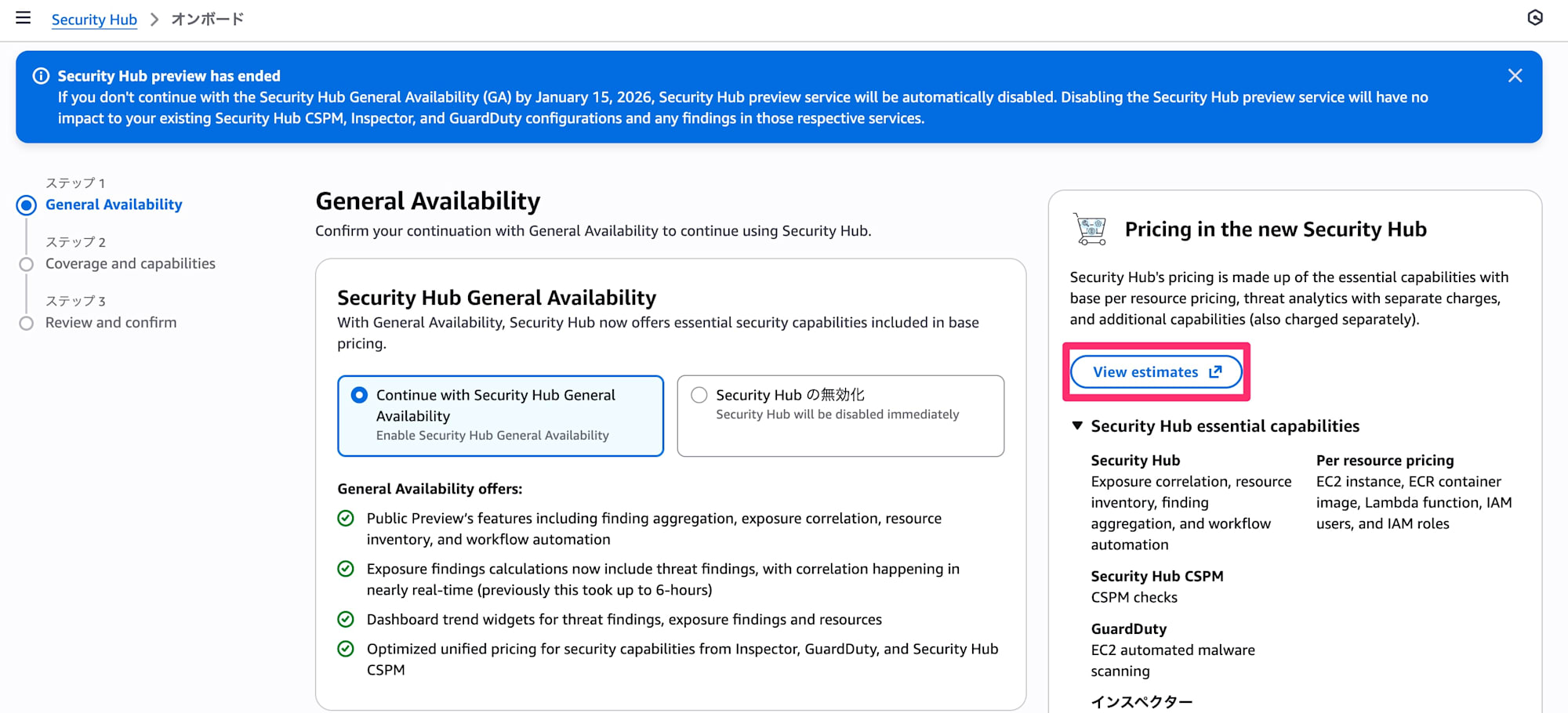Viewport: 1568px width, 713px height.
Task: Select the Security Hub の無効化 option
Action: pyautogui.click(x=699, y=395)
